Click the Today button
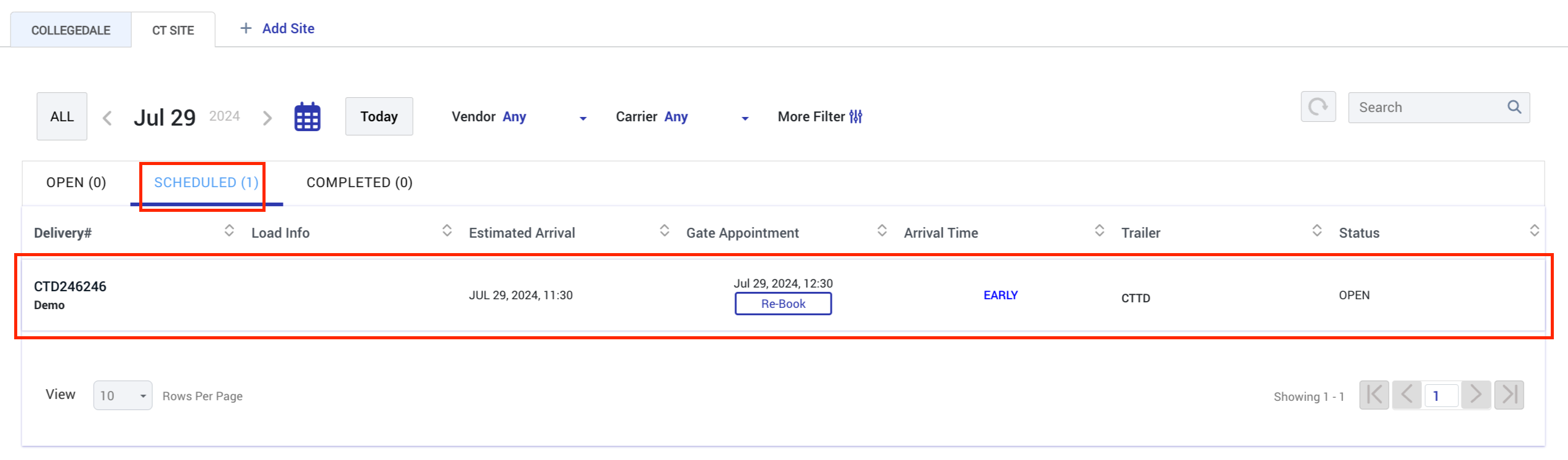 coord(379,116)
